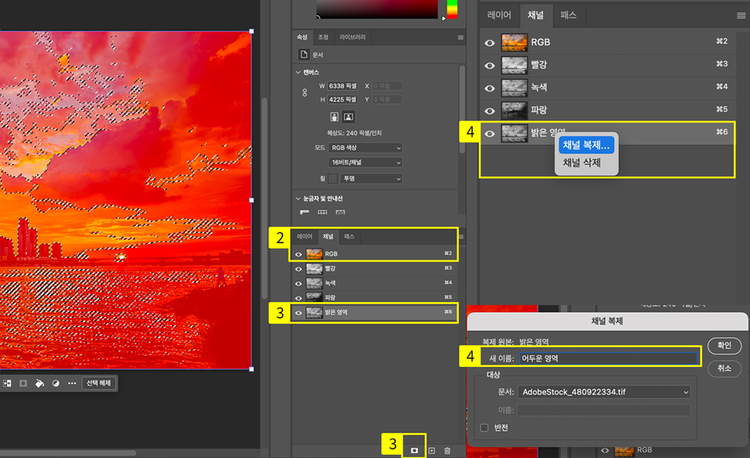Open the 문서 AdobeStock_480922334.tif dropdown

[604, 392]
